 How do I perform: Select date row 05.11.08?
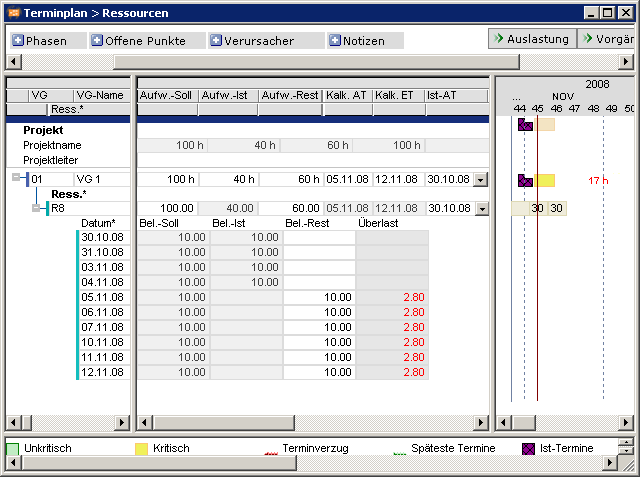point(104,297)
